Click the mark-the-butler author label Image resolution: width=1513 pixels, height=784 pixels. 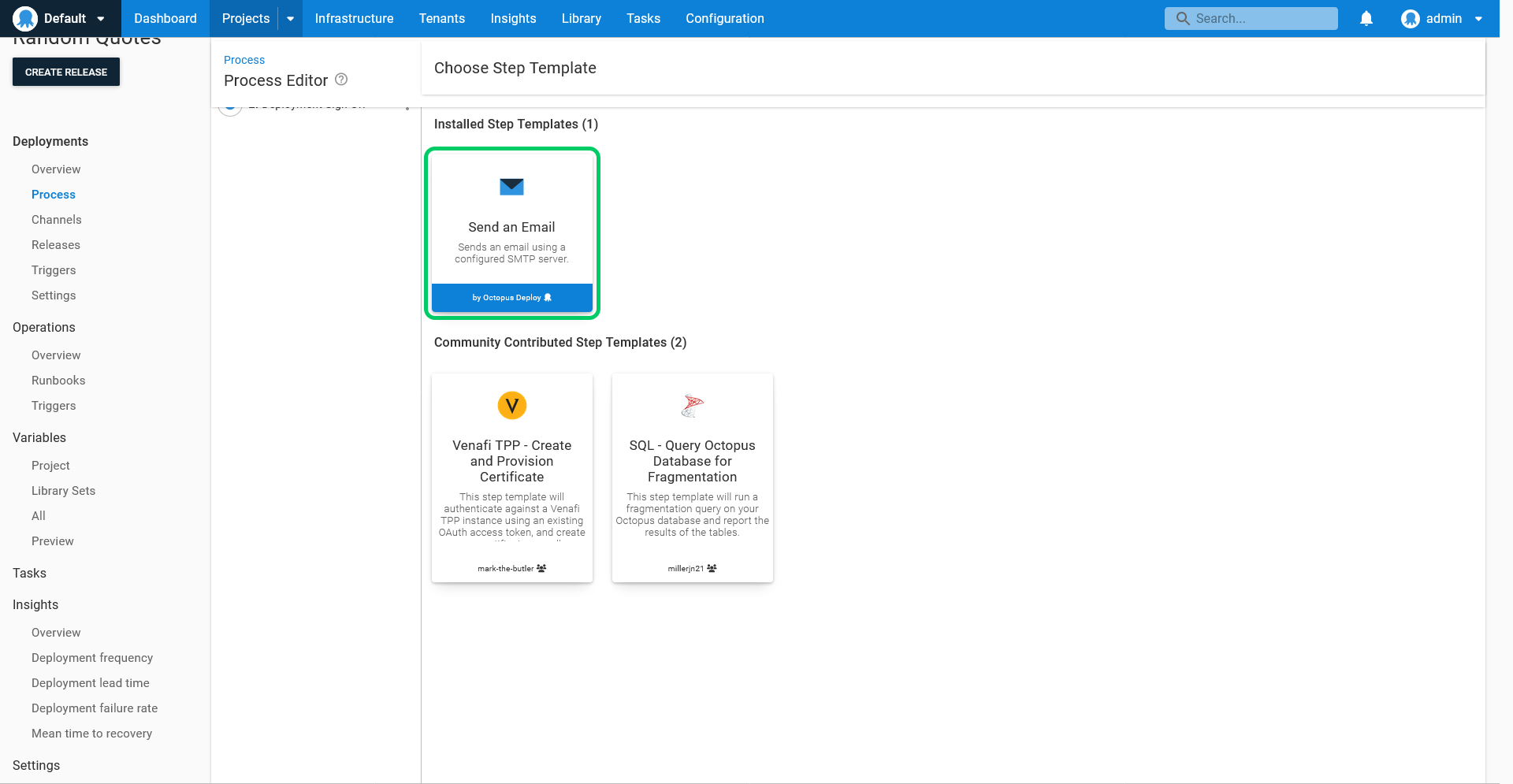(505, 568)
